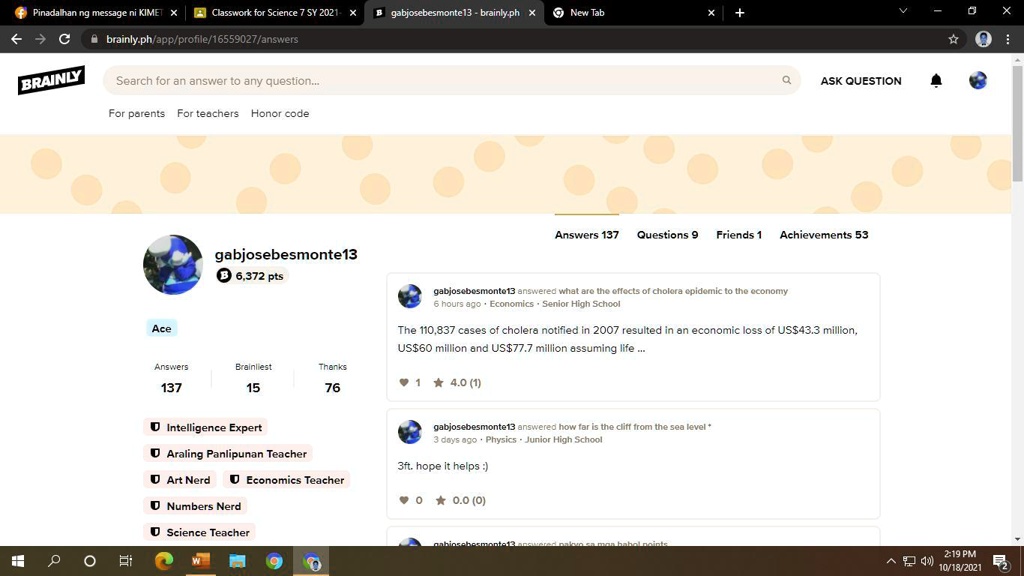Click the browser address bar URL
1024x576 pixels.
pos(202,39)
